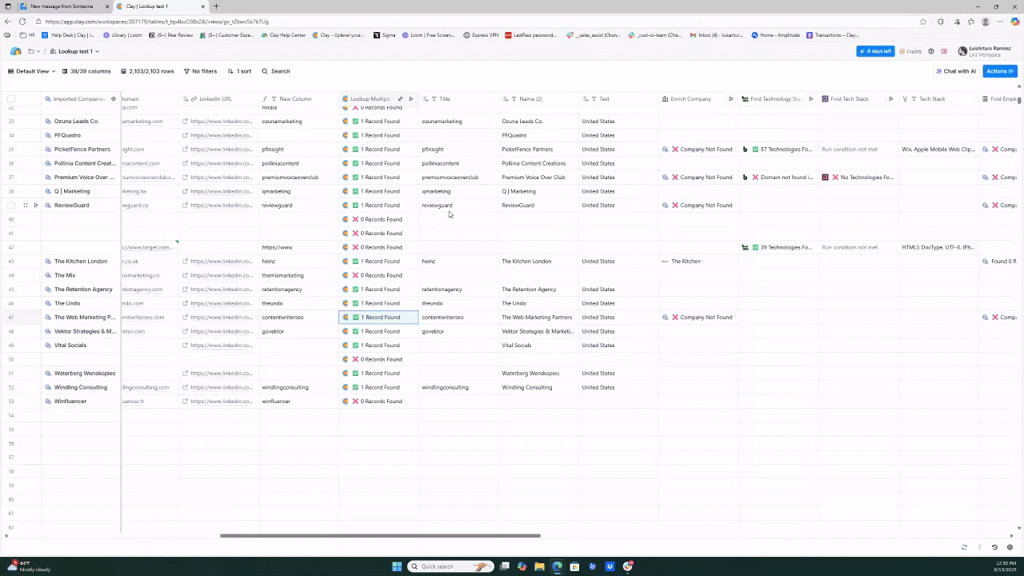Open the 1 sort menu
The height and width of the screenshot is (576, 1024).
[x=239, y=71]
